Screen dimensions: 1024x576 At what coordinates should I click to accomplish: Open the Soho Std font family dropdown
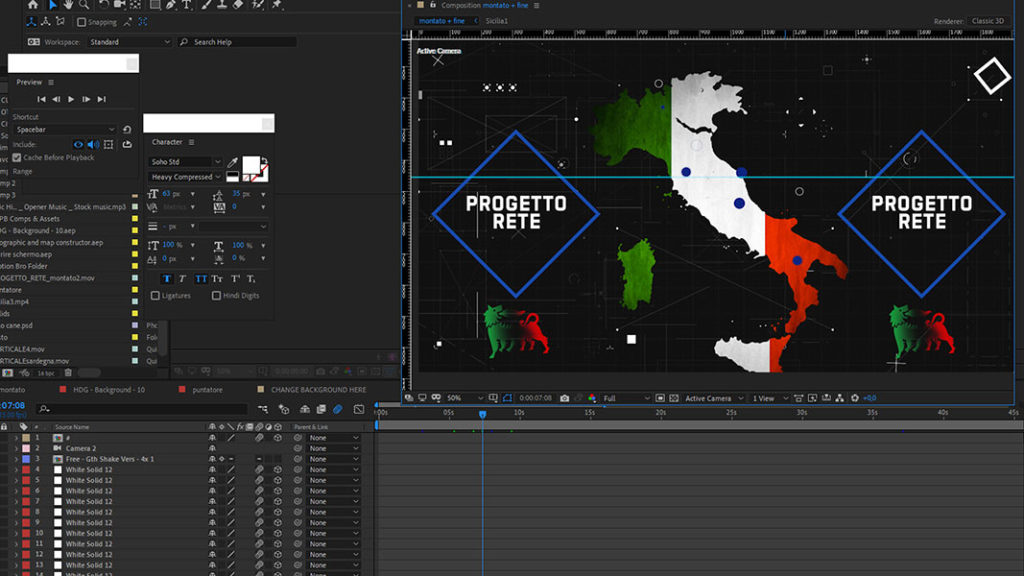pos(185,161)
